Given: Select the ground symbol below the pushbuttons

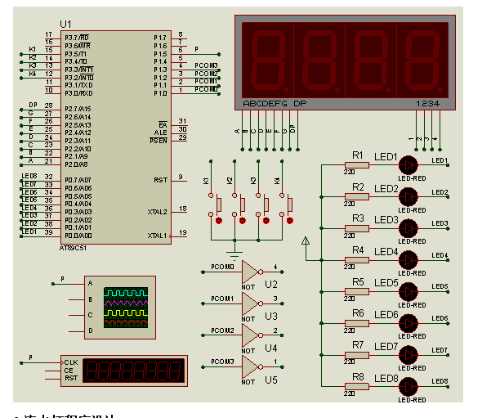Looking at the screenshot, I should point(235,254).
